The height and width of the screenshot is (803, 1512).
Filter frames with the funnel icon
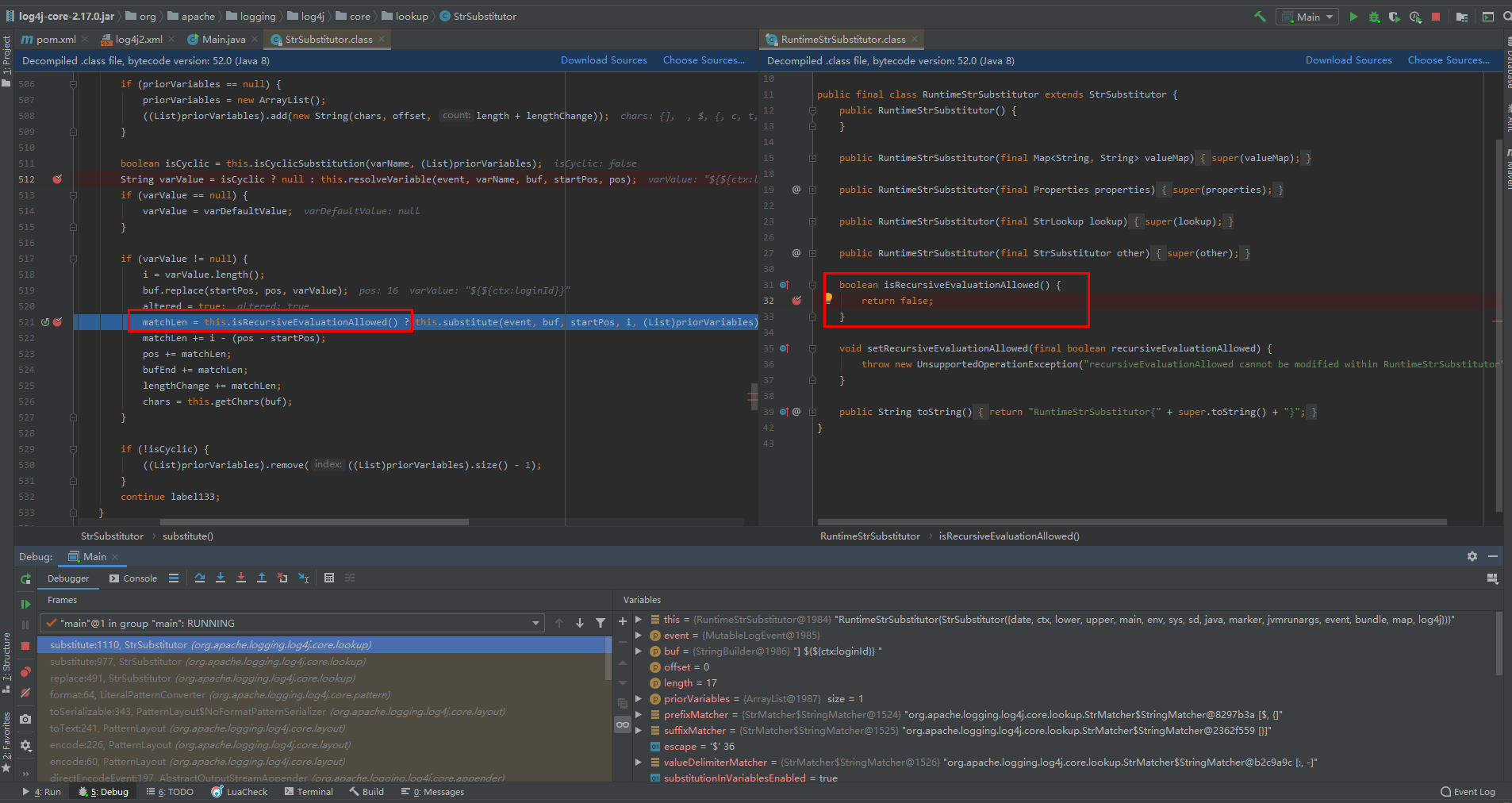pyautogui.click(x=601, y=623)
